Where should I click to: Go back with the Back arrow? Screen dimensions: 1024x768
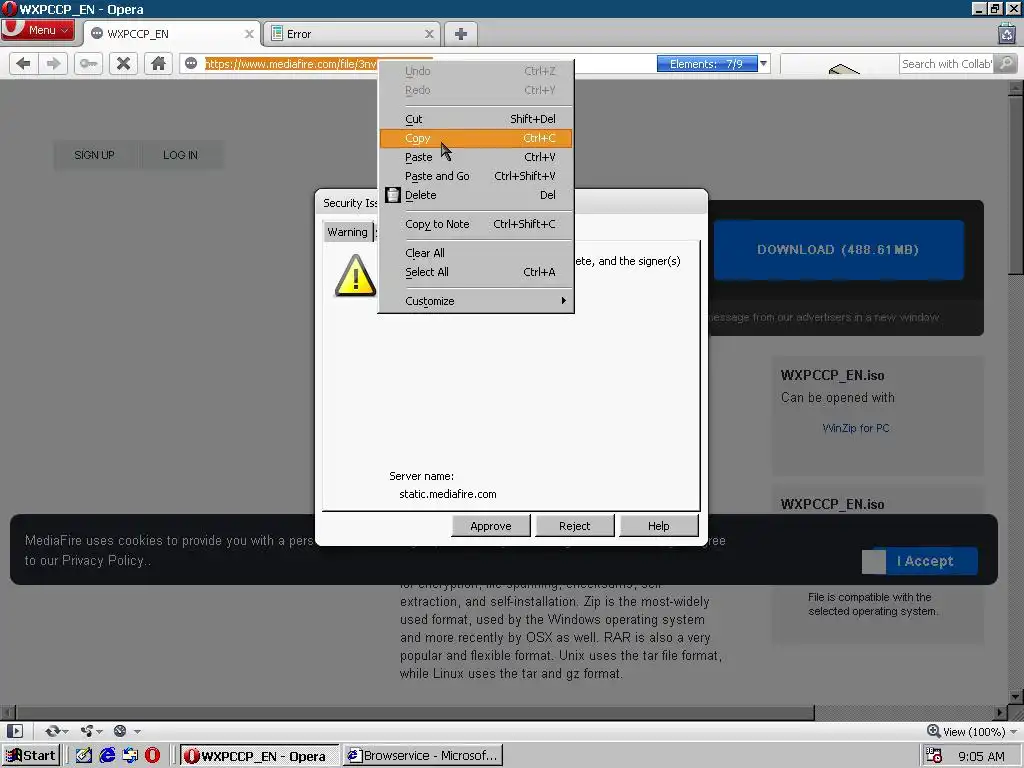[23, 63]
